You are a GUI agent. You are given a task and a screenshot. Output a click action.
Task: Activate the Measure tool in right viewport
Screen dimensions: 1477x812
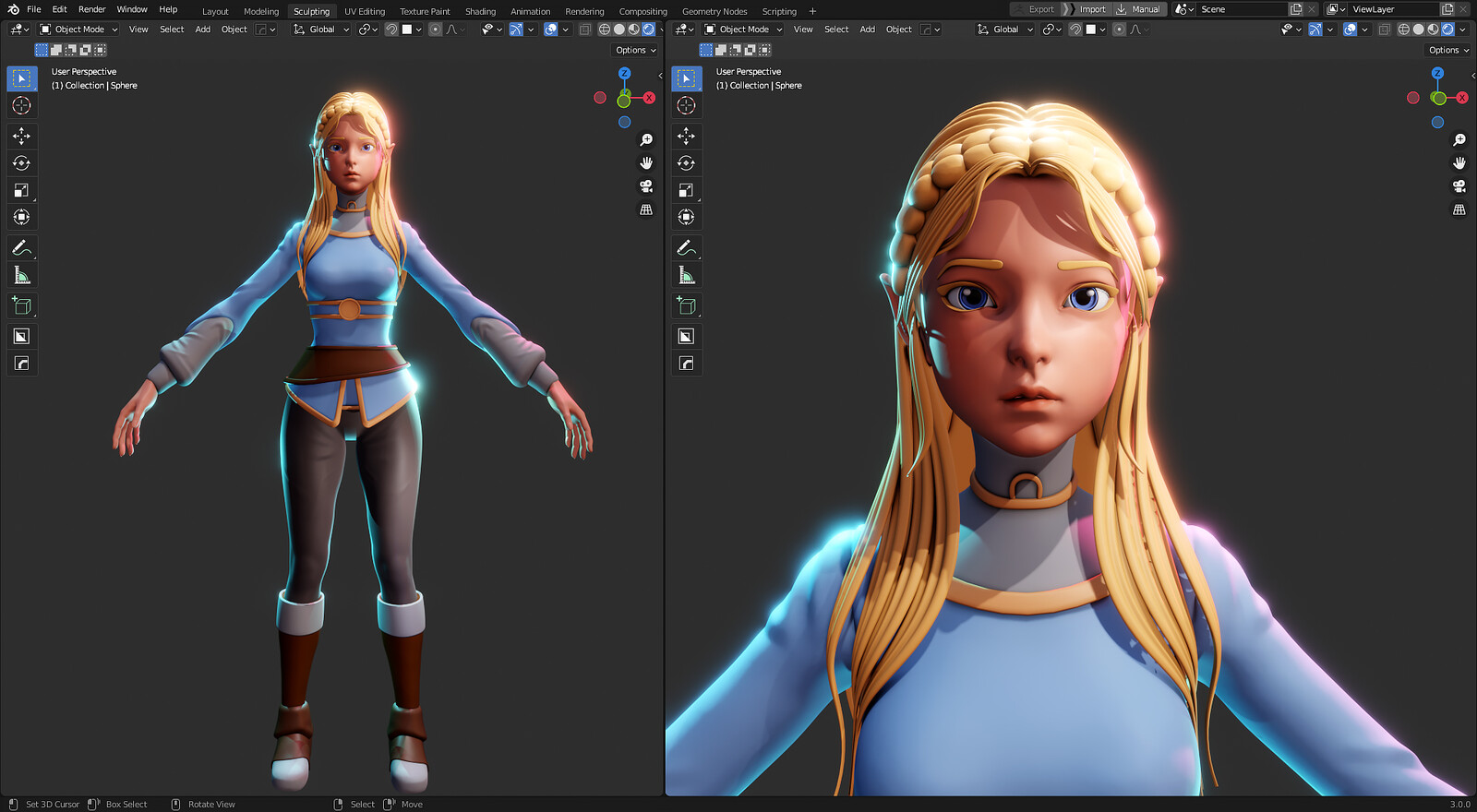point(686,275)
